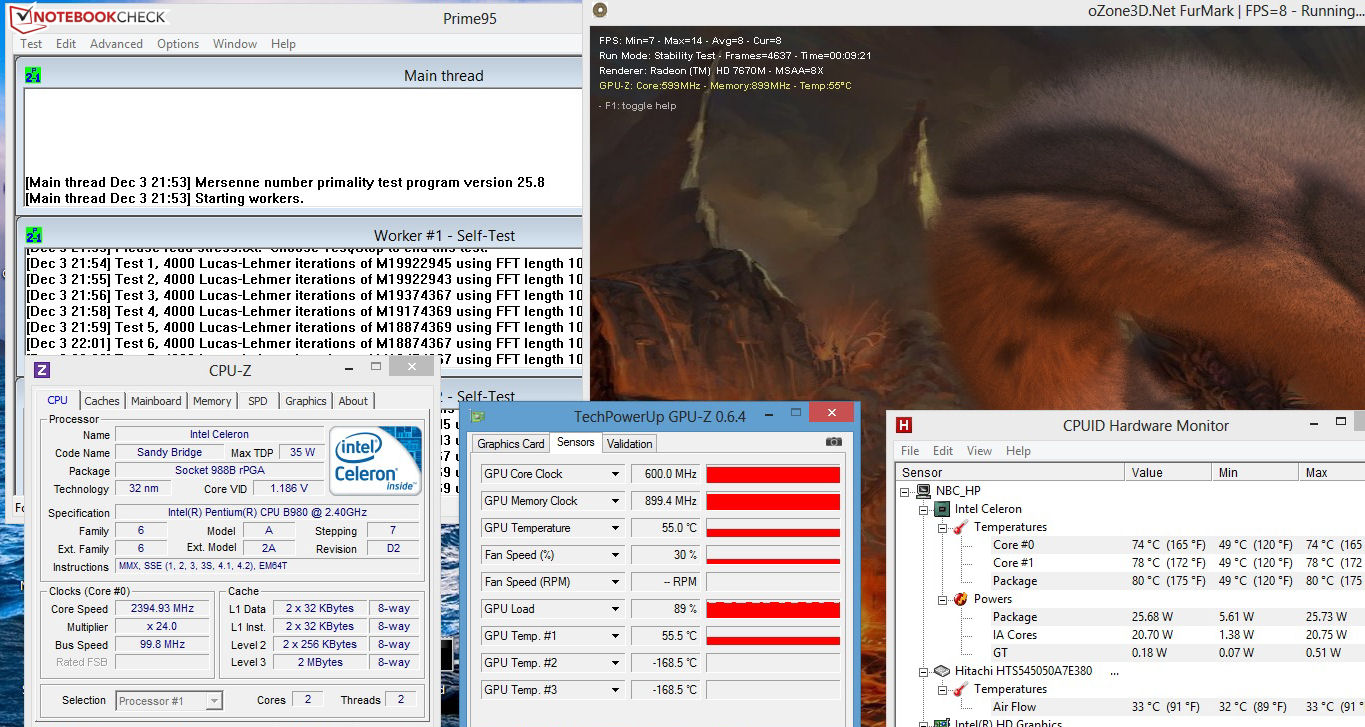Image resolution: width=1365 pixels, height=727 pixels.
Task: Click the Intel Celeron inside logo in CPU-Z
Action: [x=375, y=461]
